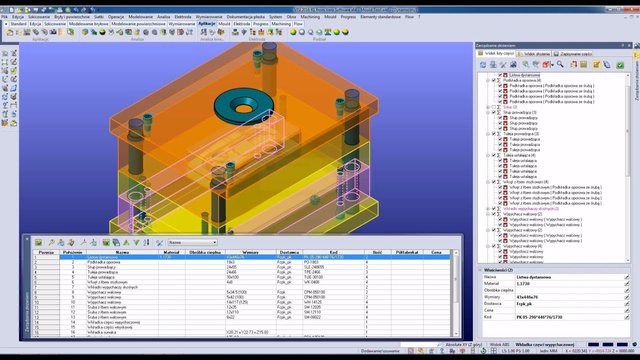Click the Wymiary column header in BOM table
Image resolution: width=640 pixels, height=360 pixels.
(x=251, y=253)
